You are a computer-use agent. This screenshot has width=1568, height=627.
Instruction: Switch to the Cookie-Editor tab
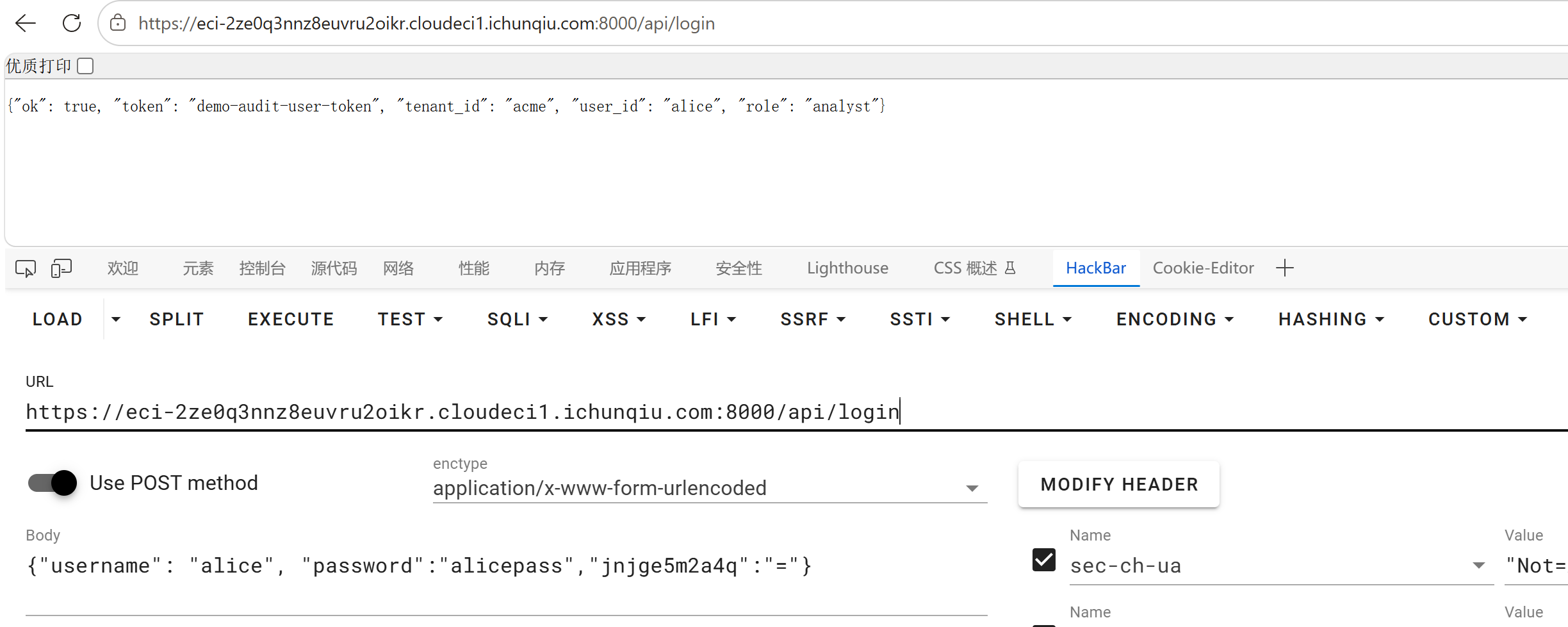[1203, 268]
